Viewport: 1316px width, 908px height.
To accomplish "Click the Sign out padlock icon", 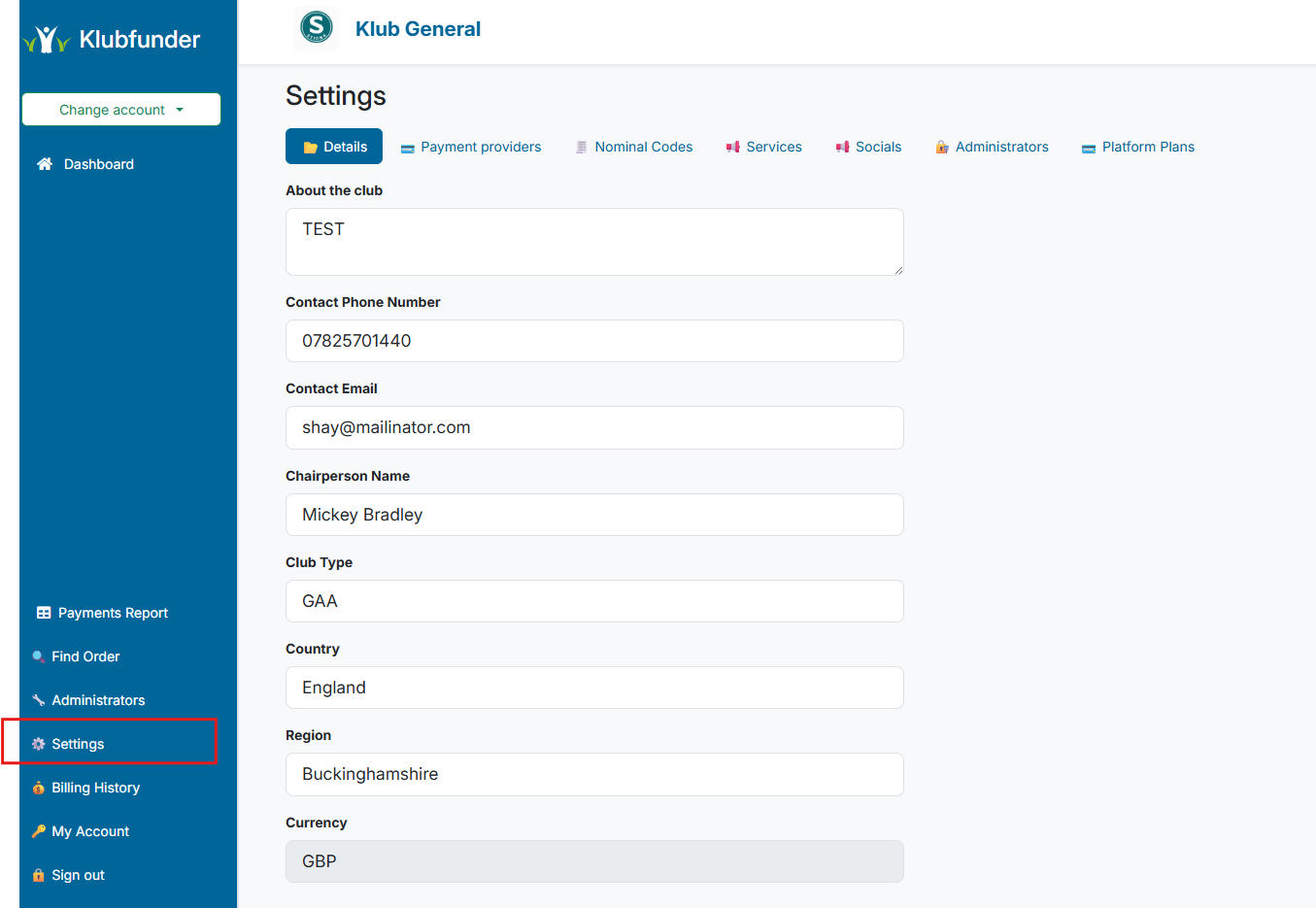I will click(x=37, y=874).
